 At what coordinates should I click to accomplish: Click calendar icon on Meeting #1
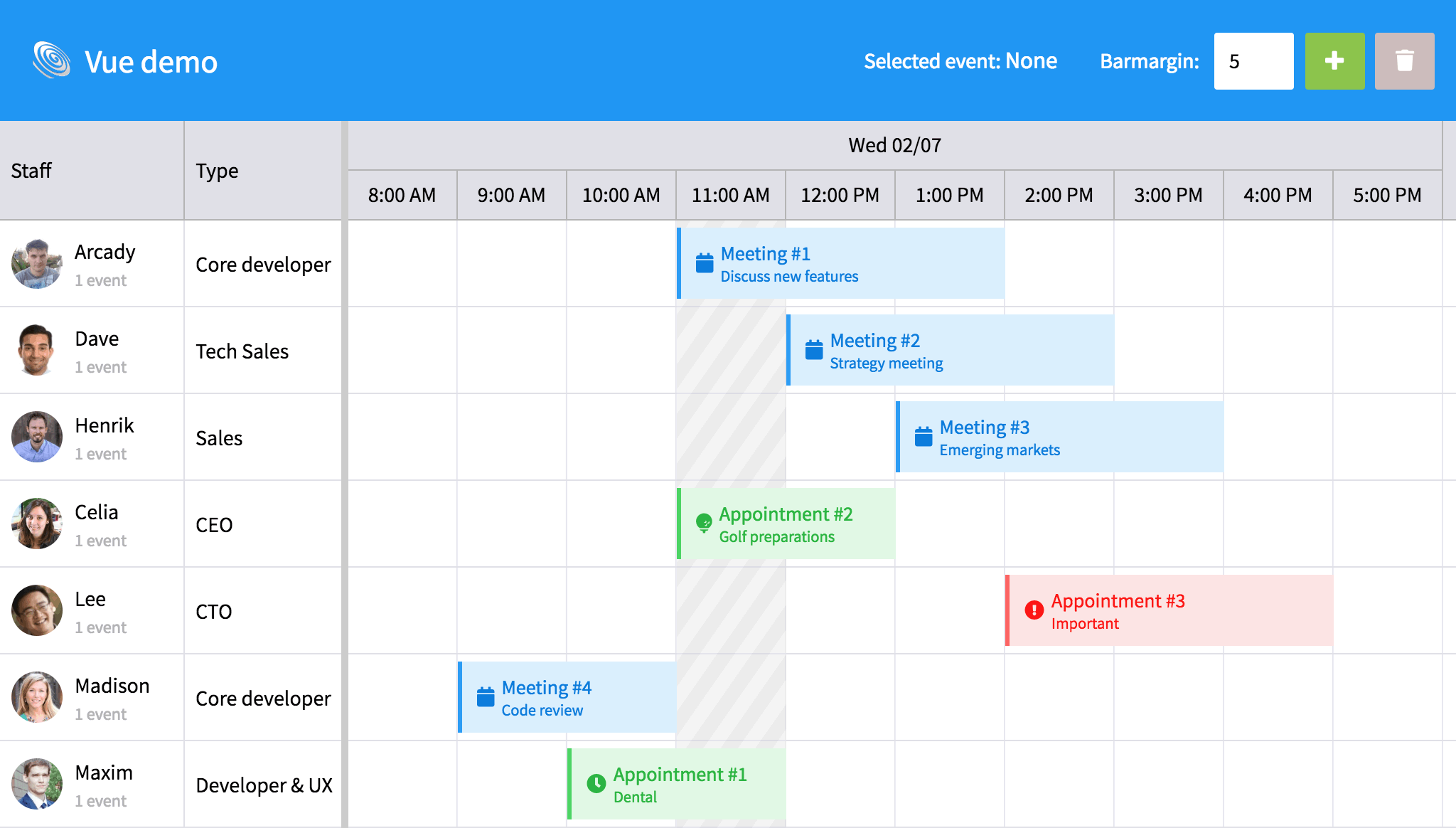click(x=705, y=263)
